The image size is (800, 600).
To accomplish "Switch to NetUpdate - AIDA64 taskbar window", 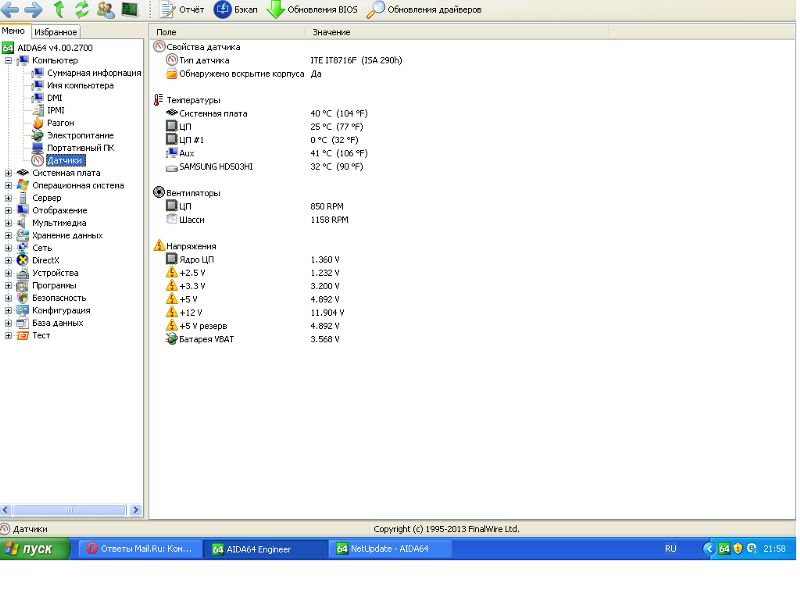I will (x=390, y=549).
